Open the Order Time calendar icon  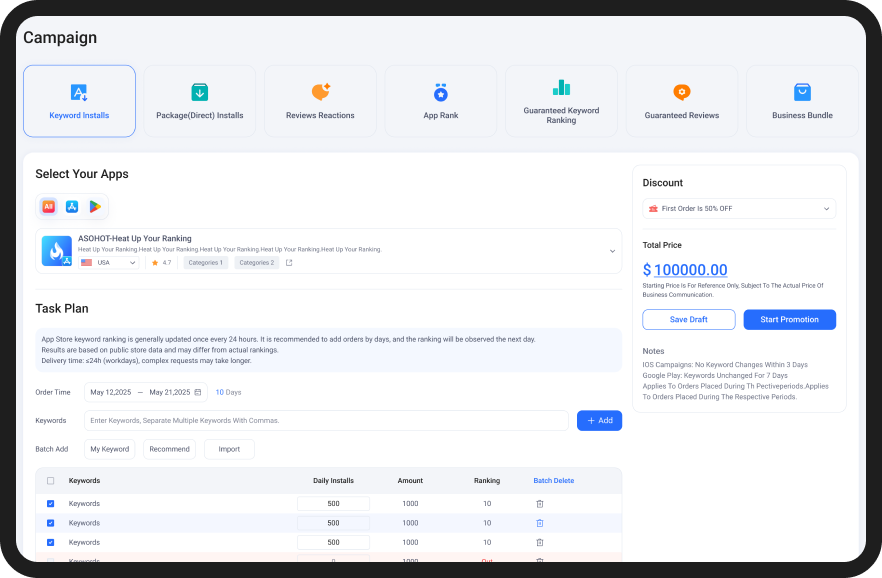coord(198,392)
